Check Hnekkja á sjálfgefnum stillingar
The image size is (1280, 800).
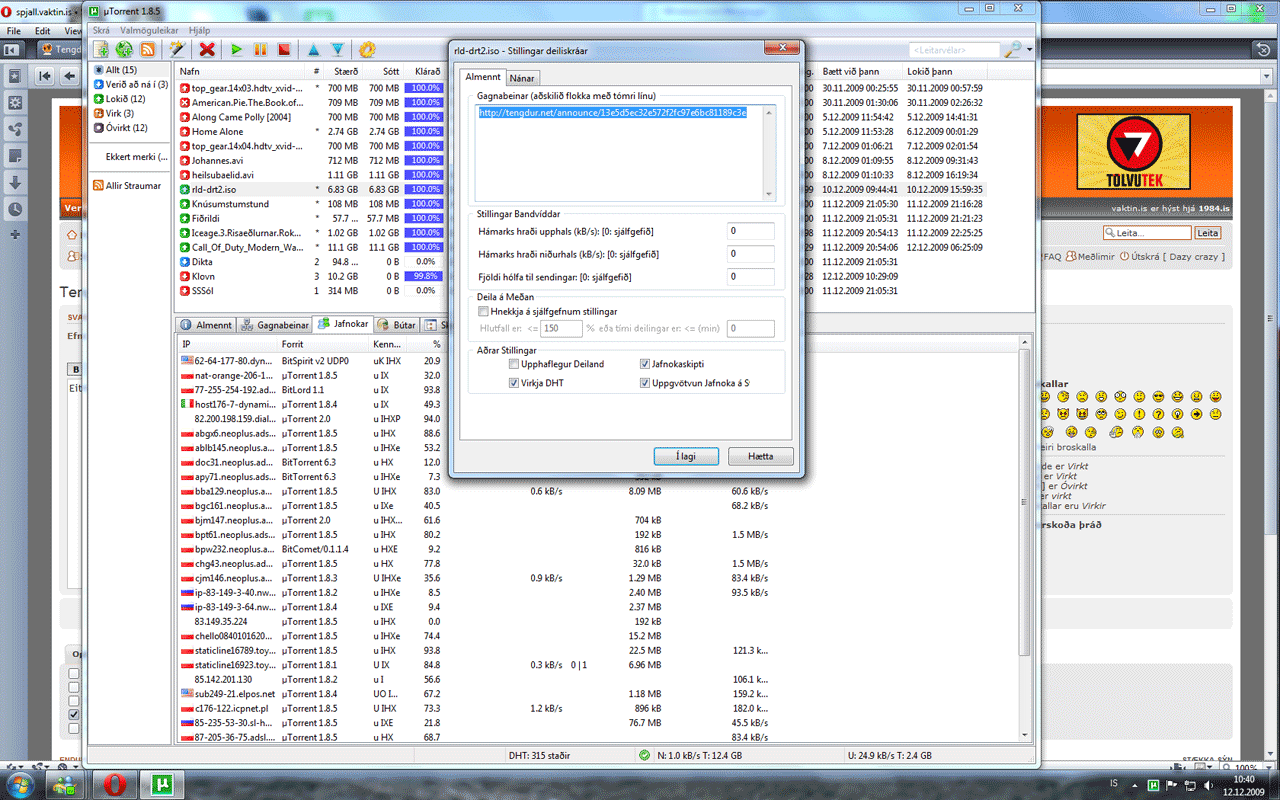[484, 312]
